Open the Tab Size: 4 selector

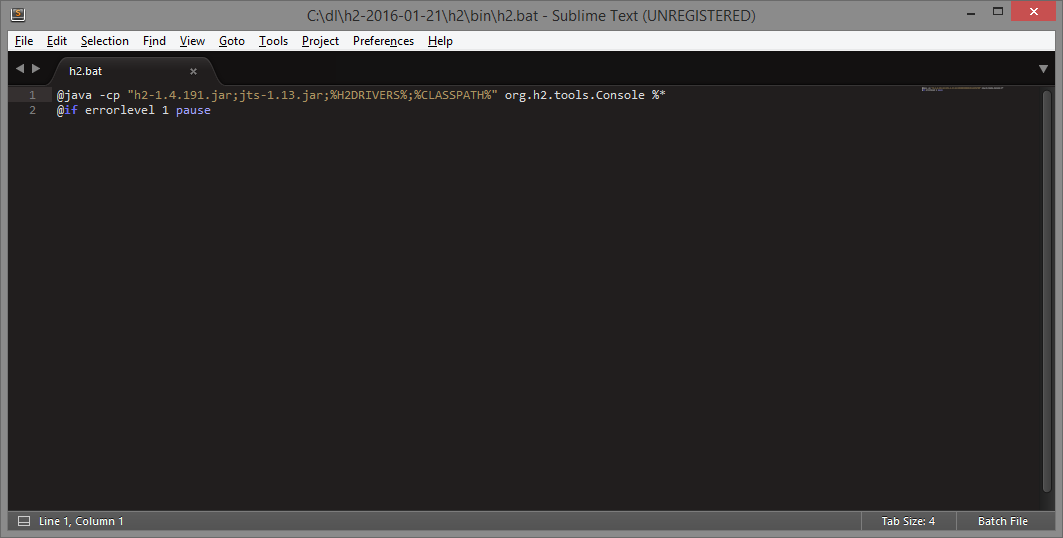click(908, 521)
